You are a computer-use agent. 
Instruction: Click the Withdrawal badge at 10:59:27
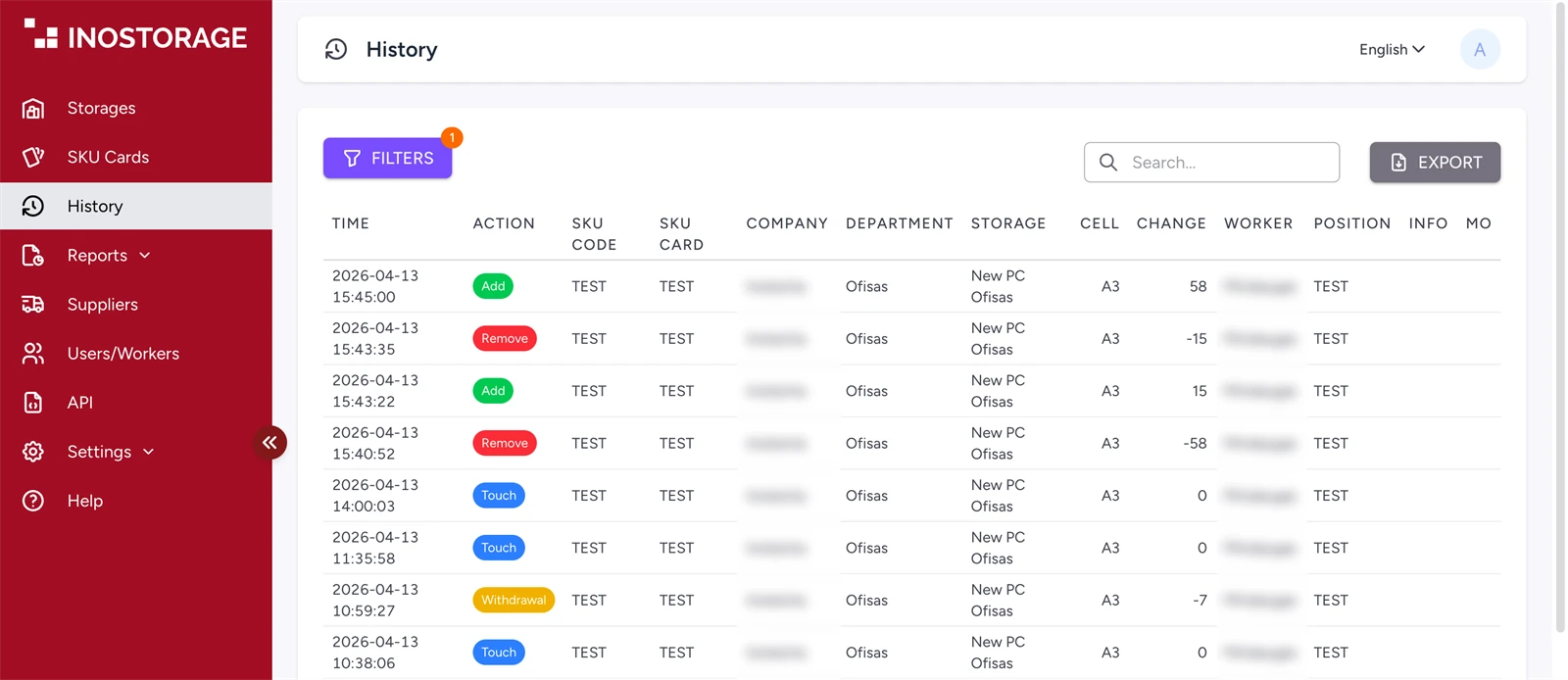tap(514, 600)
